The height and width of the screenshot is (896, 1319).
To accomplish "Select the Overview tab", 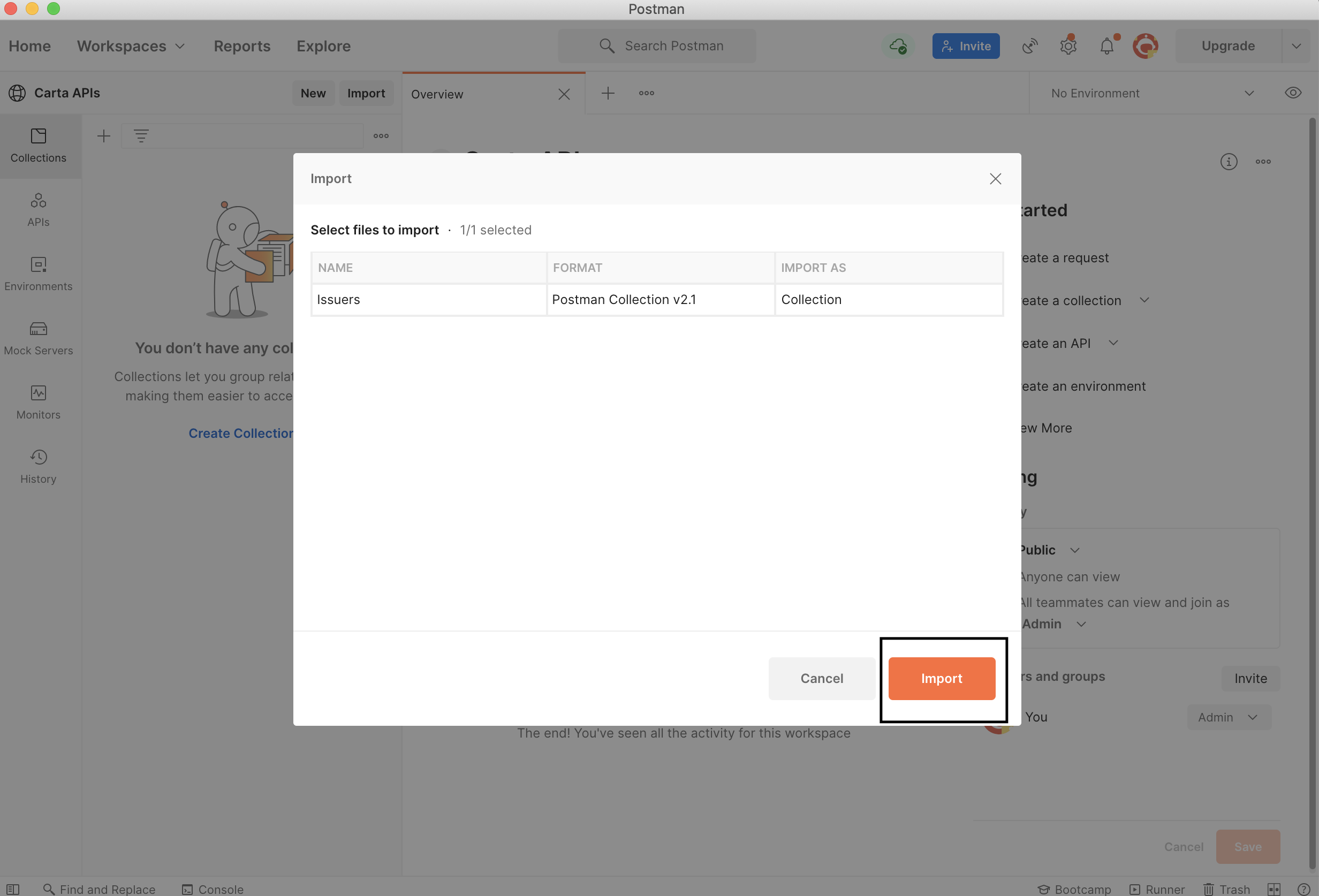I will pyautogui.click(x=494, y=94).
